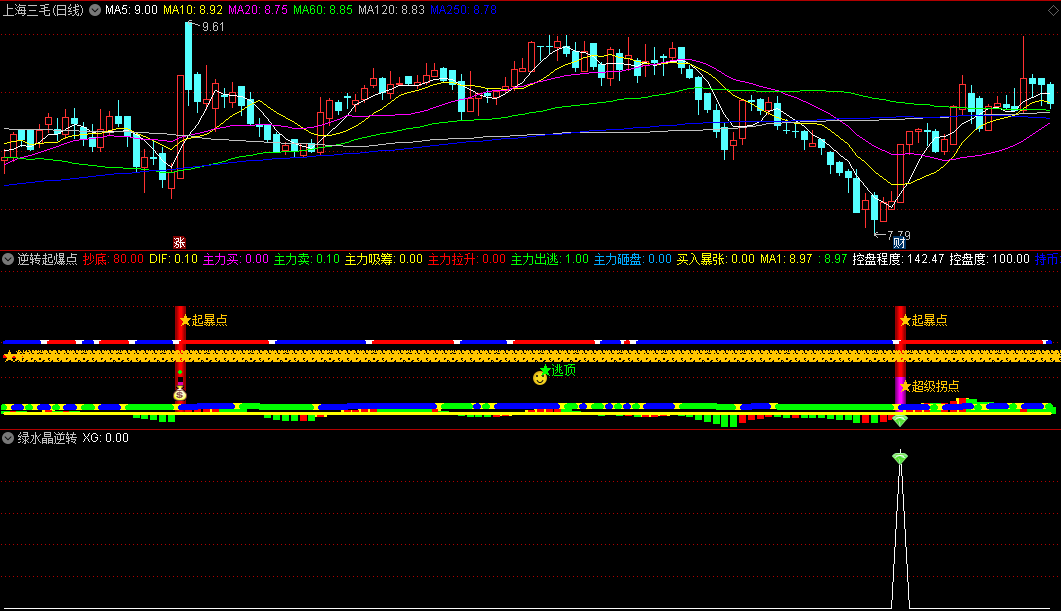The width and height of the screenshot is (1061, 611).
Task: Click the 主力砸盘: 0.00 value
Action: pyautogui.click(x=633, y=259)
